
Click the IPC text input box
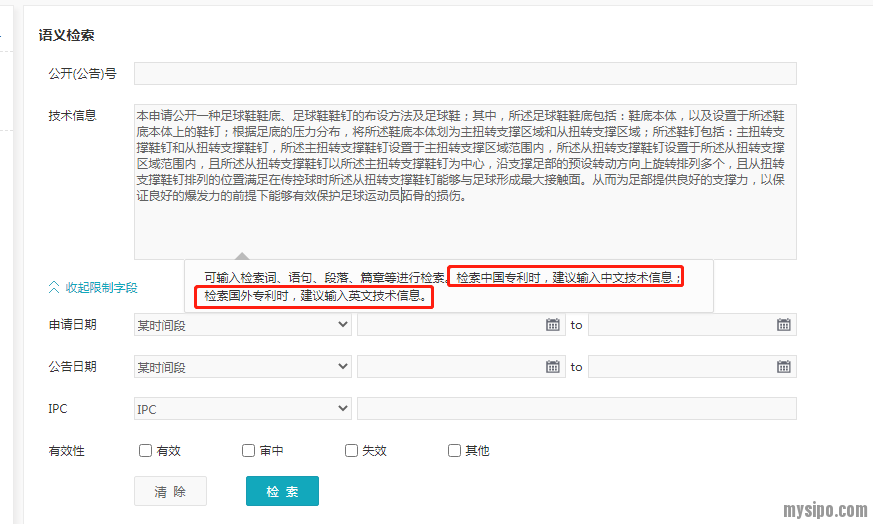coord(576,409)
